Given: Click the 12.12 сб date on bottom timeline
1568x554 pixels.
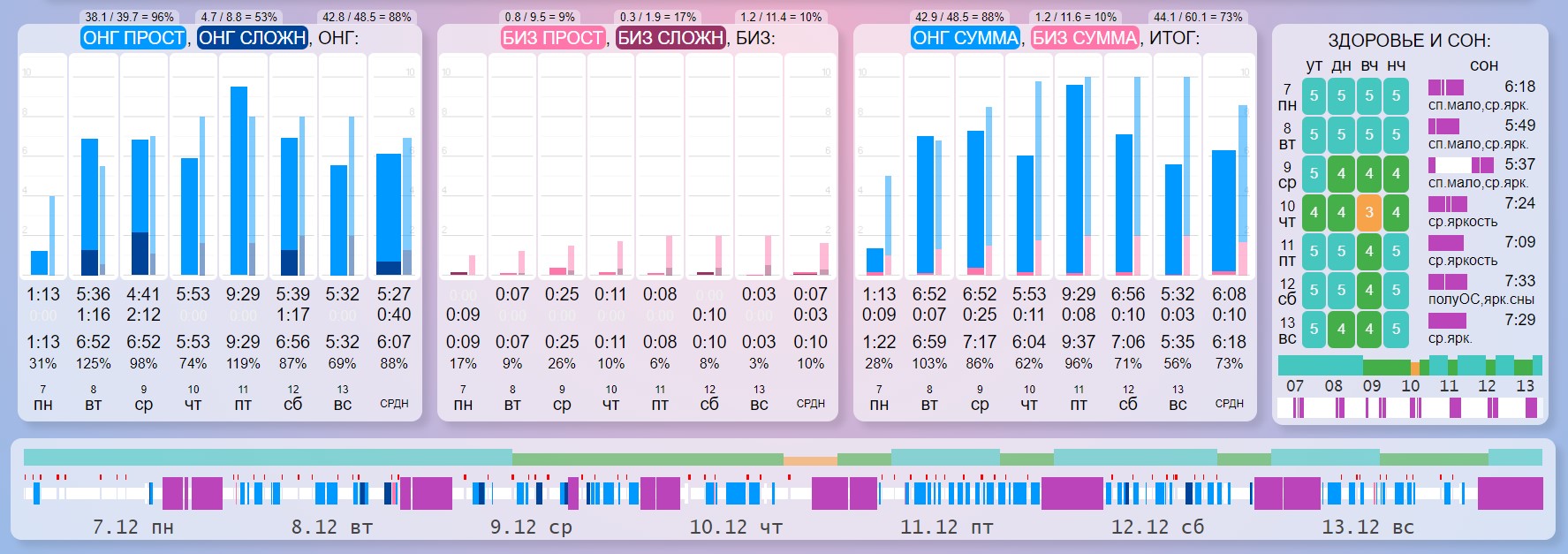Looking at the screenshot, I should pyautogui.click(x=1157, y=527).
